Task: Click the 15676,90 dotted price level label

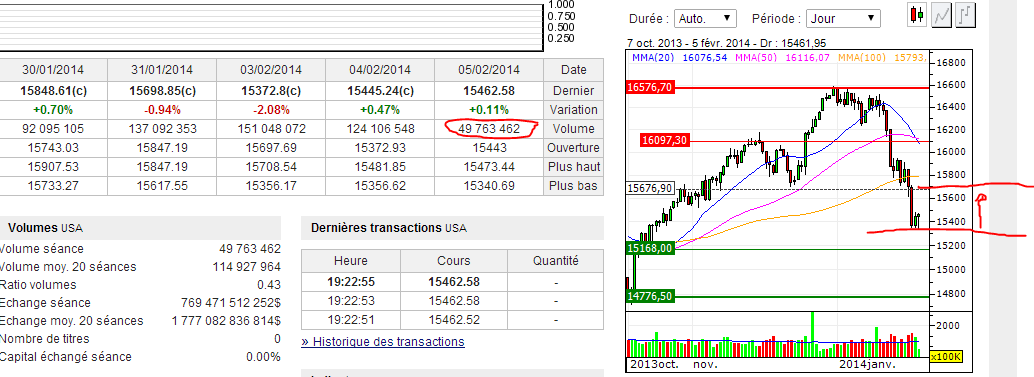Action: click(x=650, y=188)
